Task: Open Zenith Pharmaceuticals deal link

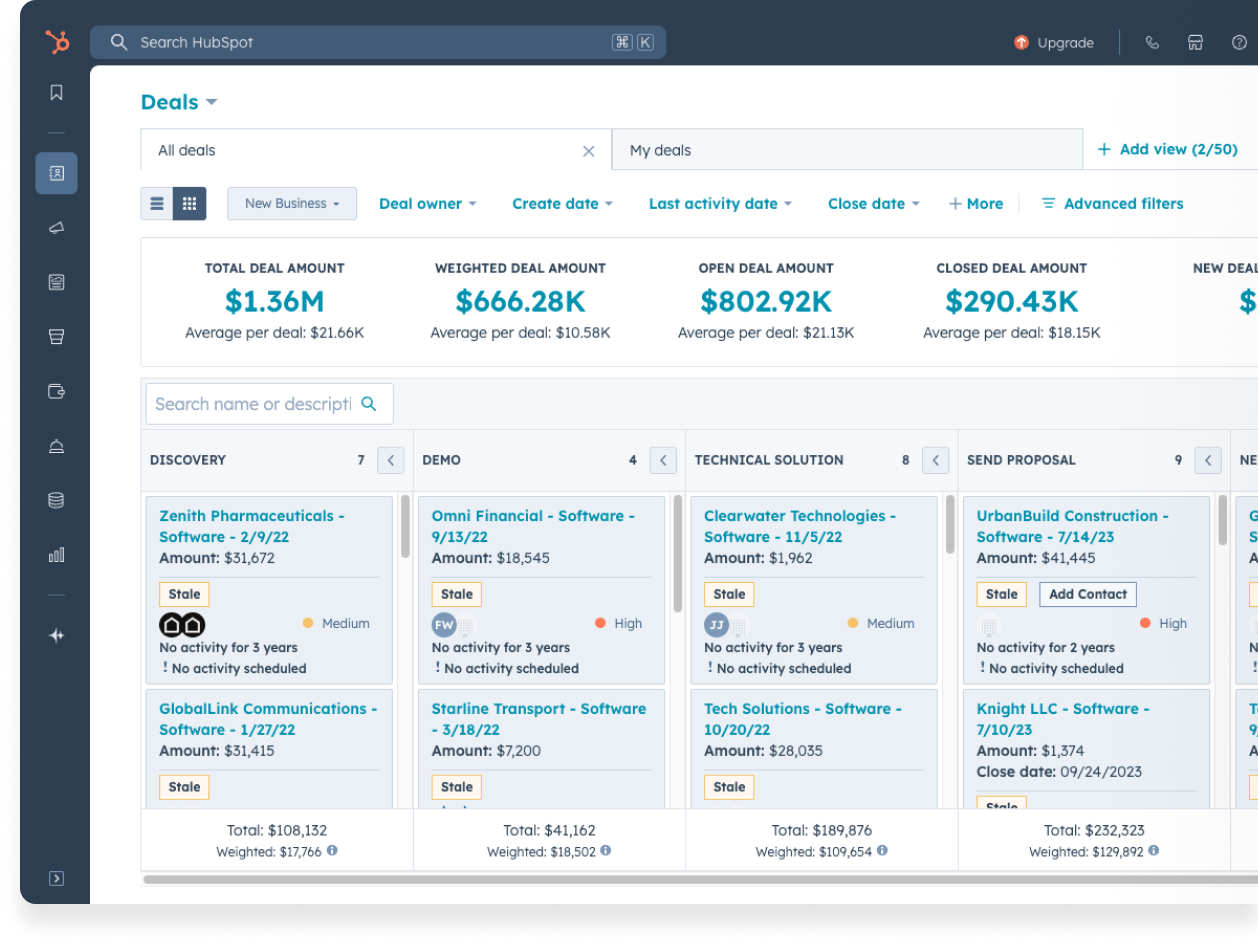Action: click(252, 526)
